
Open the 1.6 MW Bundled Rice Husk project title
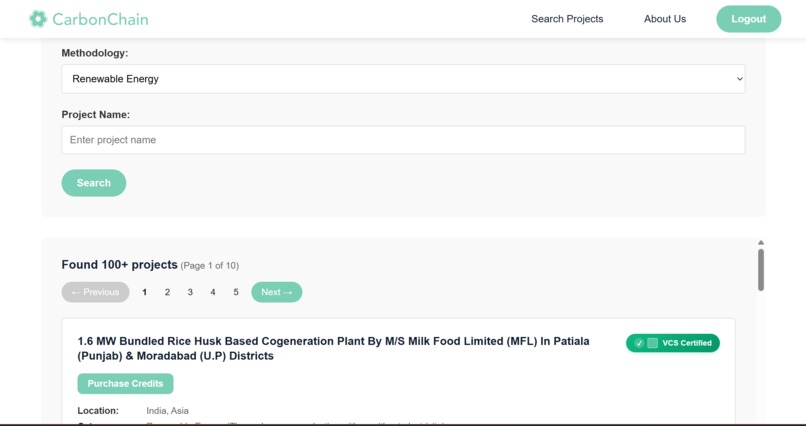click(x=334, y=349)
